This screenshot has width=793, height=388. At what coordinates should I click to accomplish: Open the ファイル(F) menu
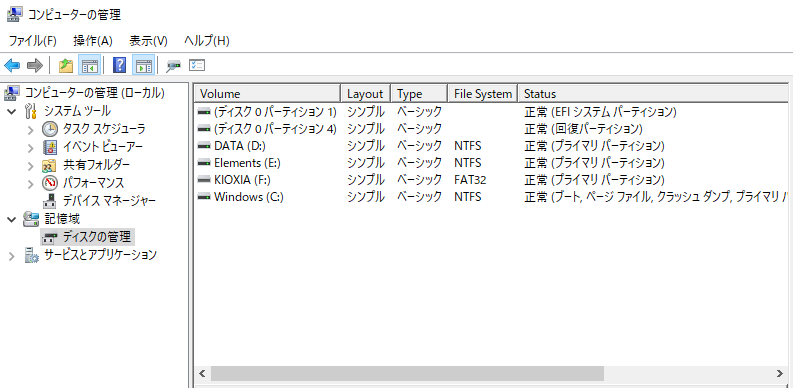pos(32,41)
